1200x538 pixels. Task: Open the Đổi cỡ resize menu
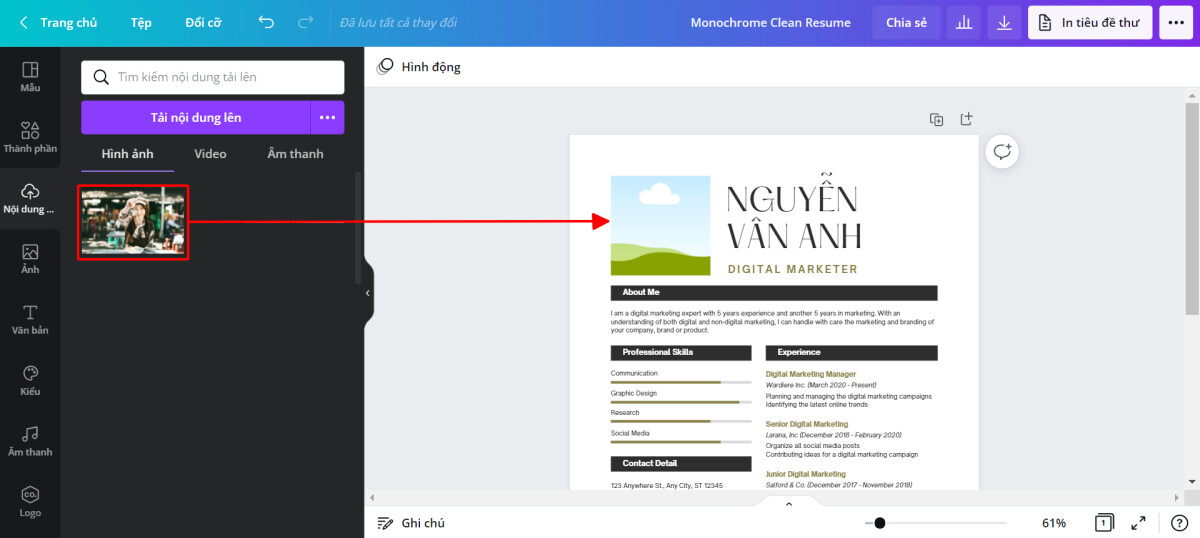click(x=203, y=22)
